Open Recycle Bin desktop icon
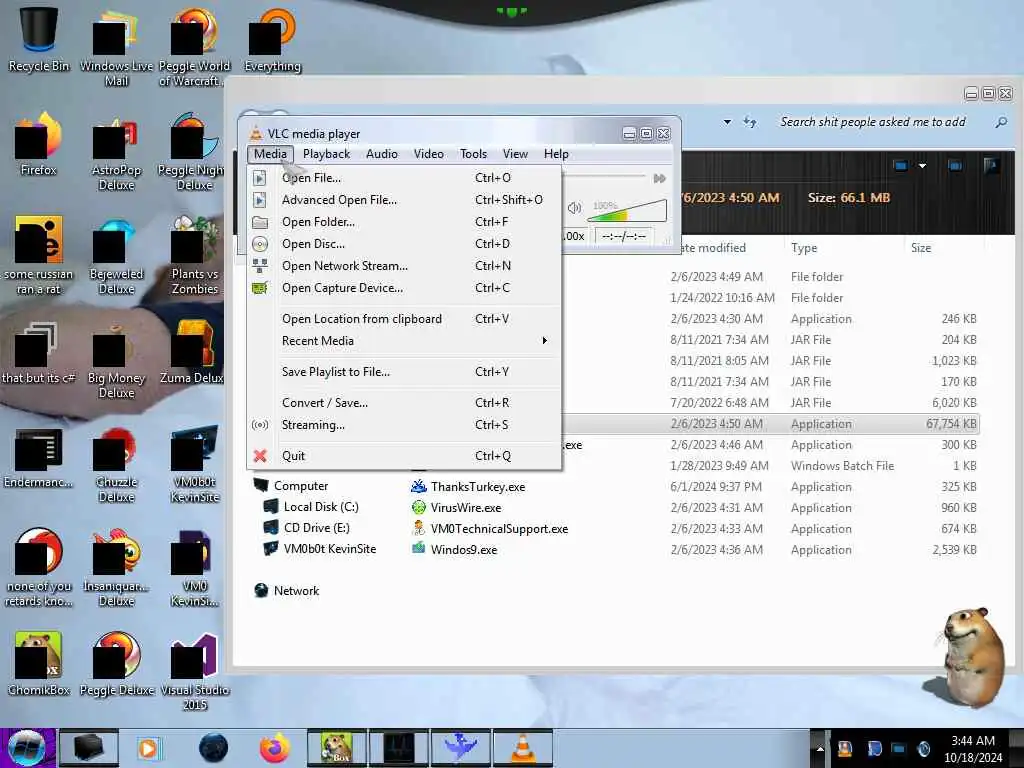Image resolution: width=1024 pixels, height=768 pixels. (39, 40)
